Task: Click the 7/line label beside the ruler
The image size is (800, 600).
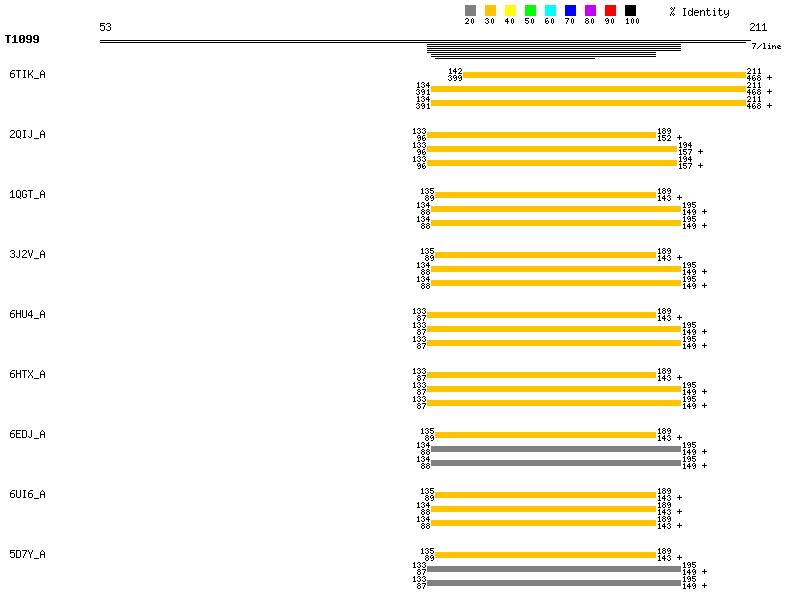Action: point(766,47)
